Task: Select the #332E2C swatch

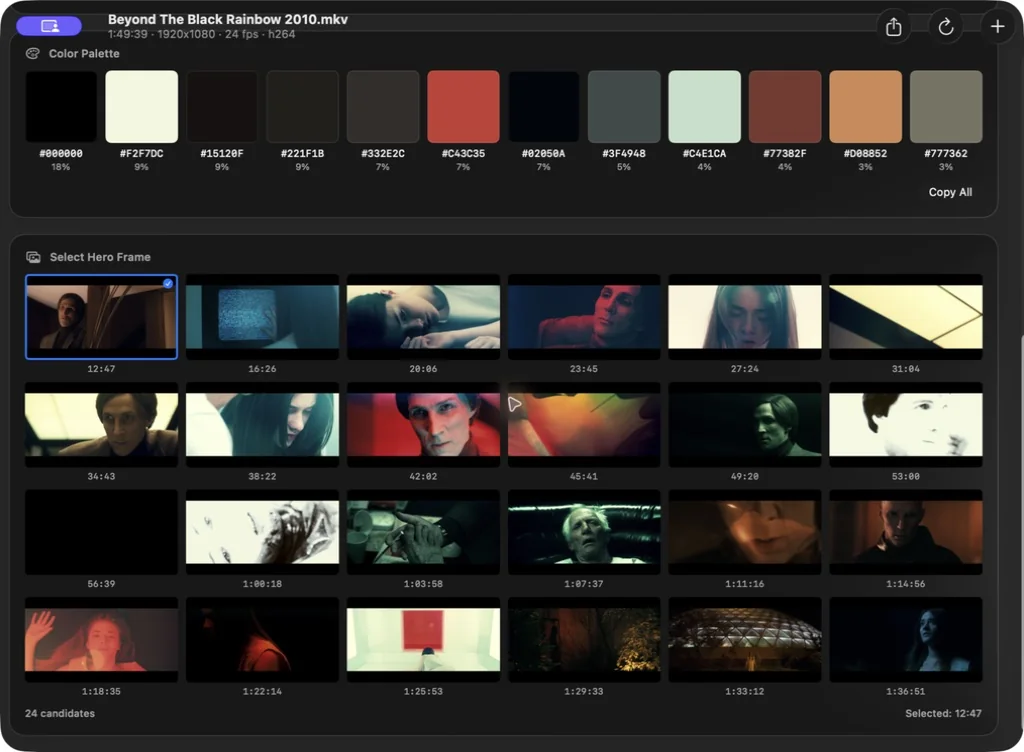Action: 383,106
